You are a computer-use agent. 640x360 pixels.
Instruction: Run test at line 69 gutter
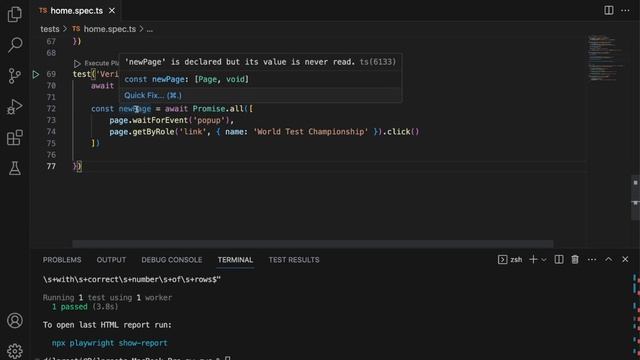[x=36, y=74]
